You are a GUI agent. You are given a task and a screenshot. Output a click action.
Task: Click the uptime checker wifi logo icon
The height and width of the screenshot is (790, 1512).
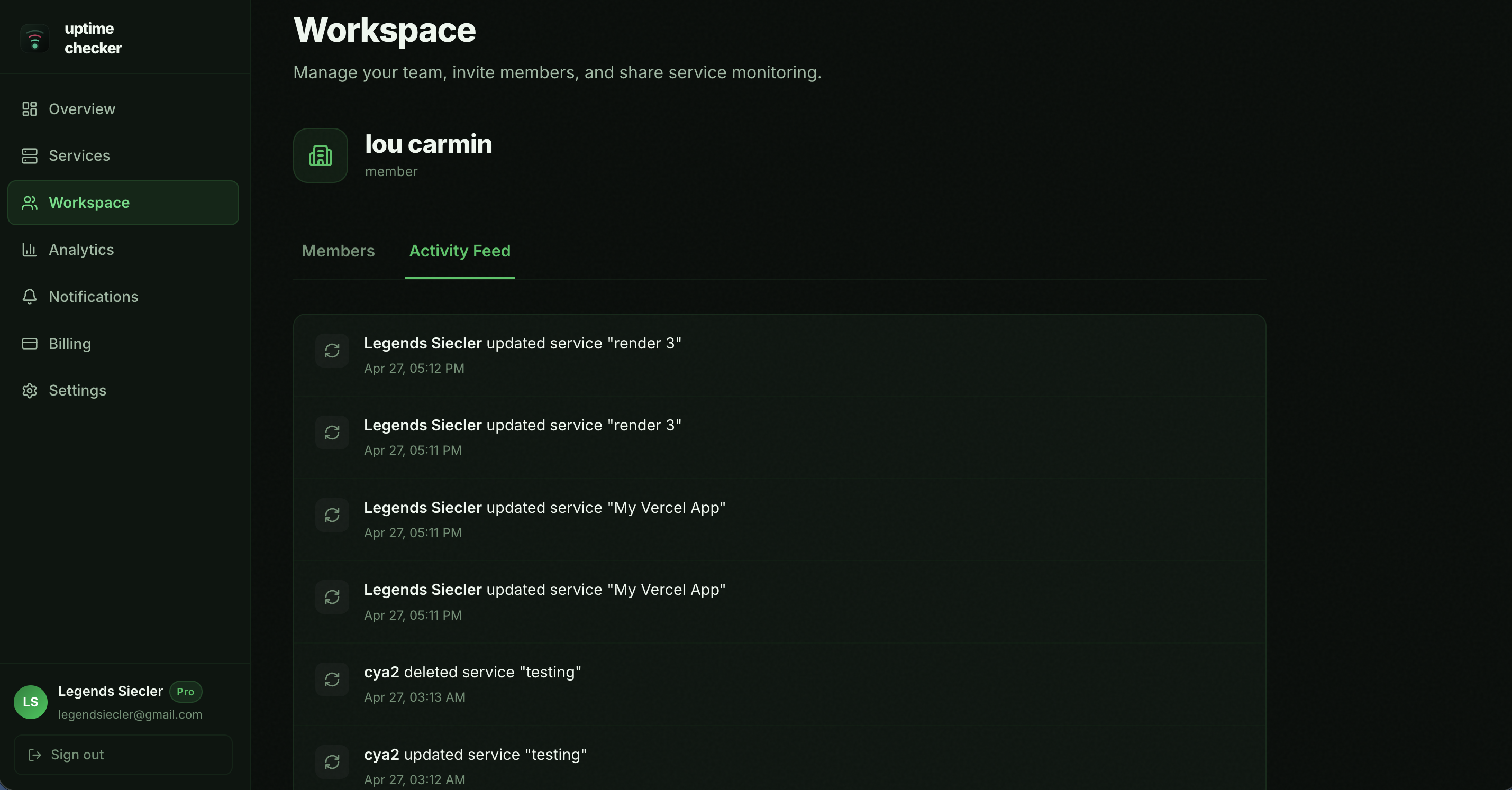coord(34,39)
